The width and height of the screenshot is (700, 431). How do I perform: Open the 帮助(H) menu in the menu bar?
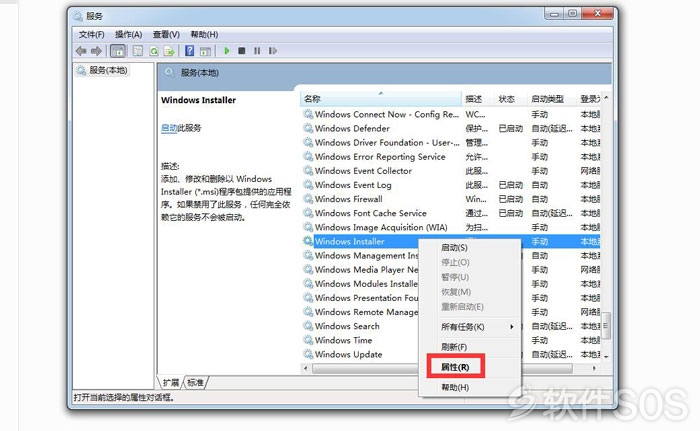pos(204,34)
